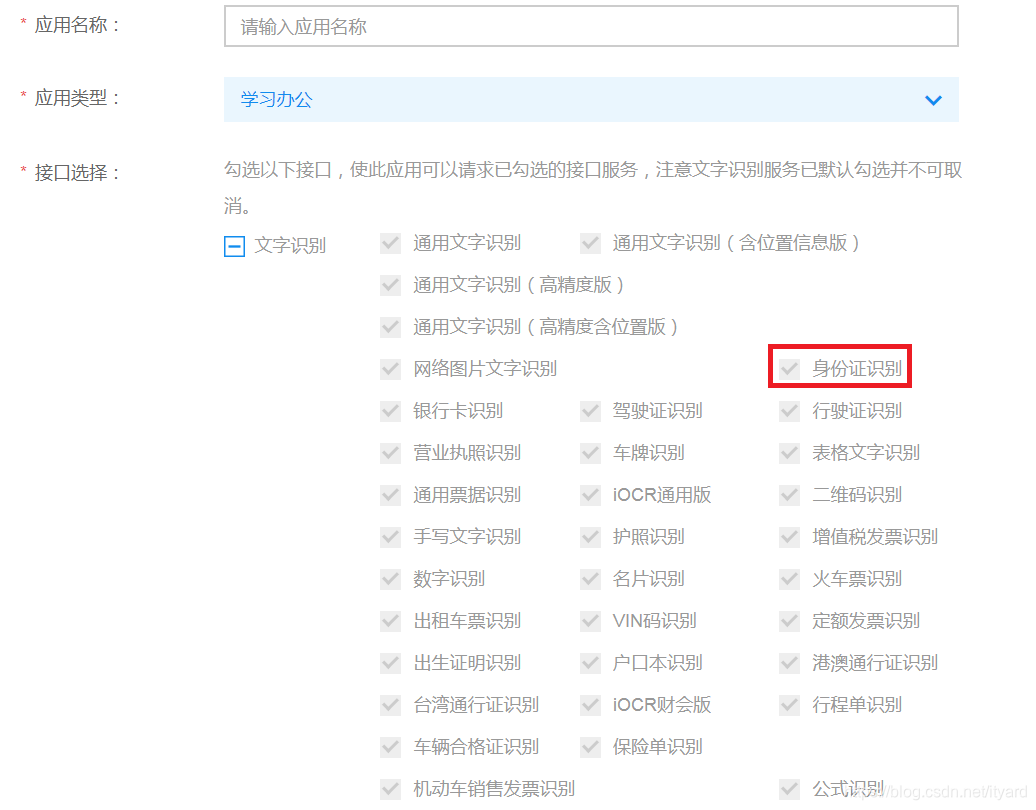1036x810 pixels.
Task: Toggle 火车票识别 checkbox
Action: [790, 579]
